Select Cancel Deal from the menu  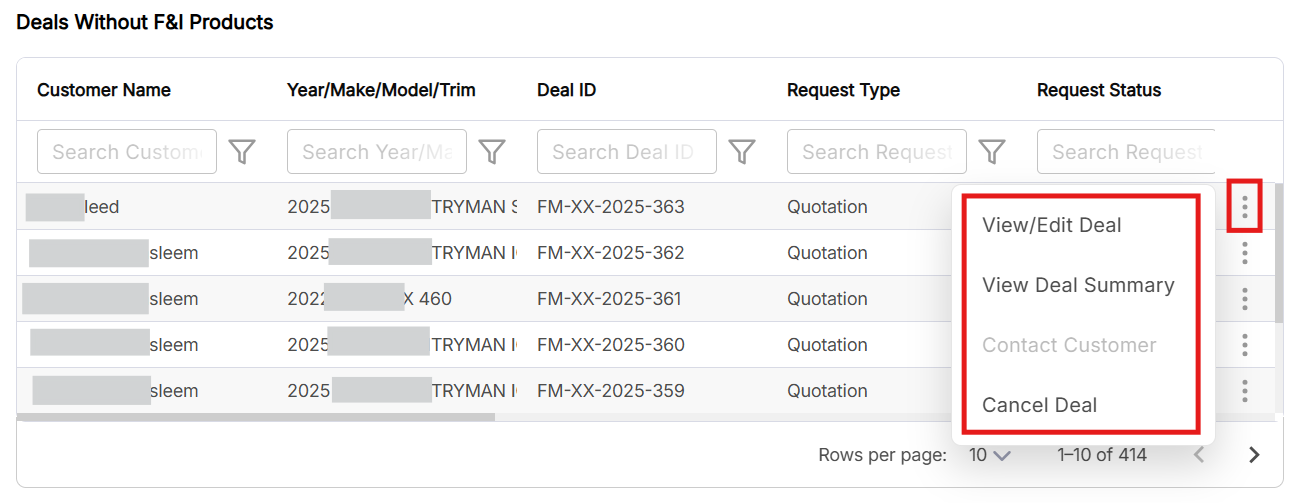(x=1039, y=405)
